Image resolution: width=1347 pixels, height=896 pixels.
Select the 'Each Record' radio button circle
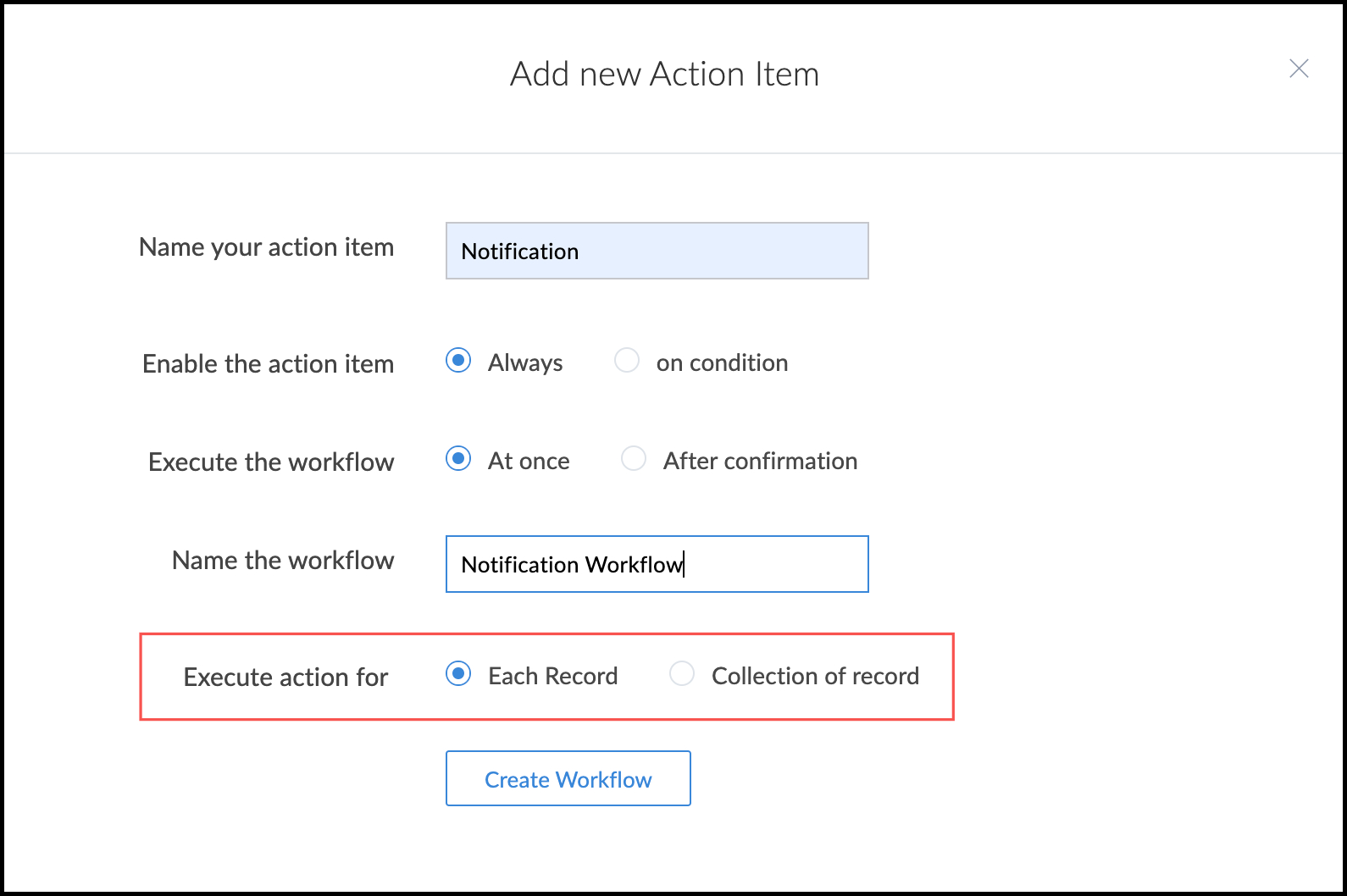pyautogui.click(x=458, y=674)
